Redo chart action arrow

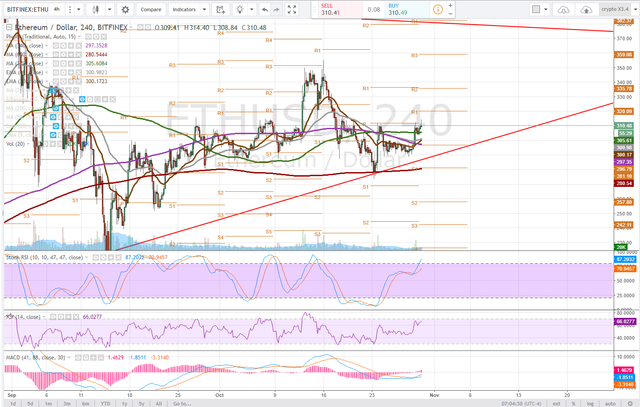coord(276,9)
